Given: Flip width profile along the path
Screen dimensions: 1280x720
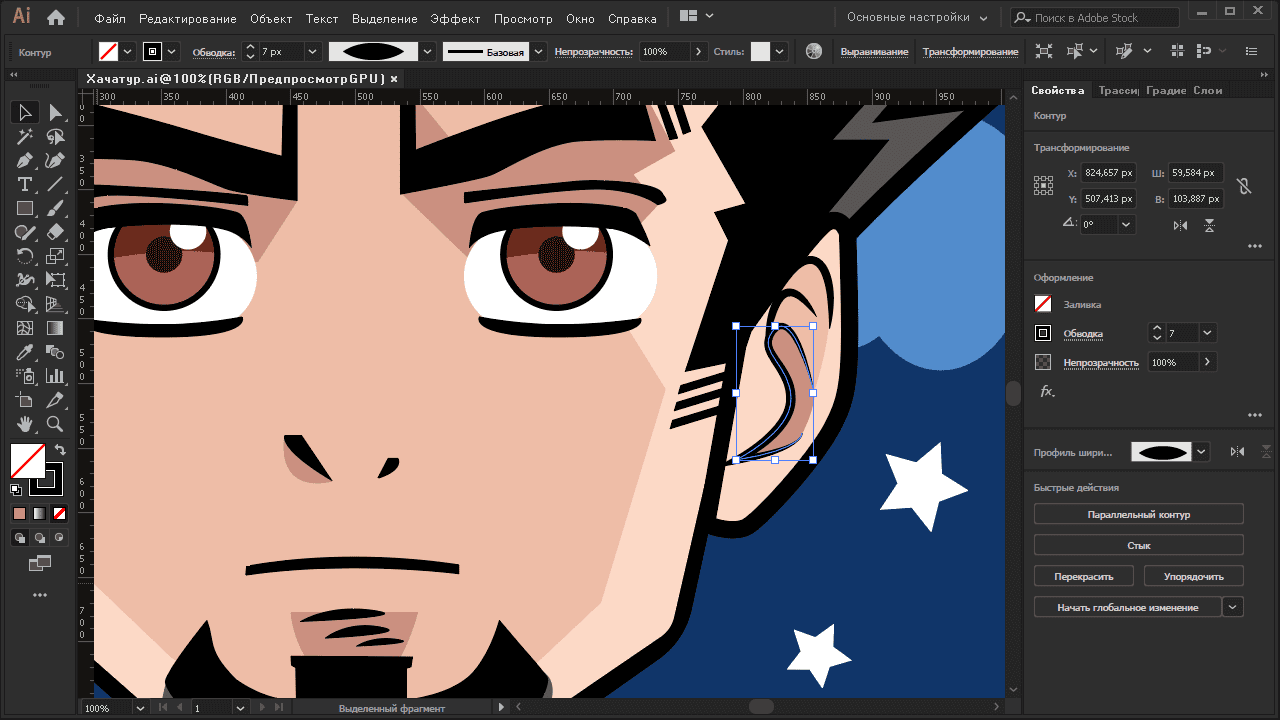Looking at the screenshot, I should coord(1237,452).
